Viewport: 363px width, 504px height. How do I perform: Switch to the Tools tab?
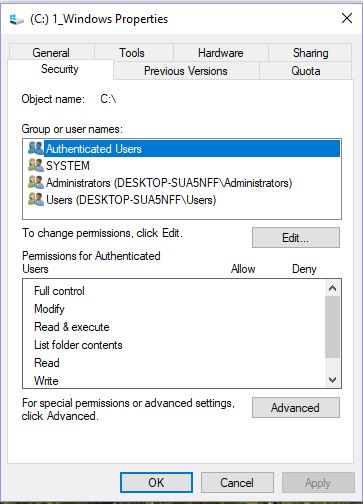(133, 53)
